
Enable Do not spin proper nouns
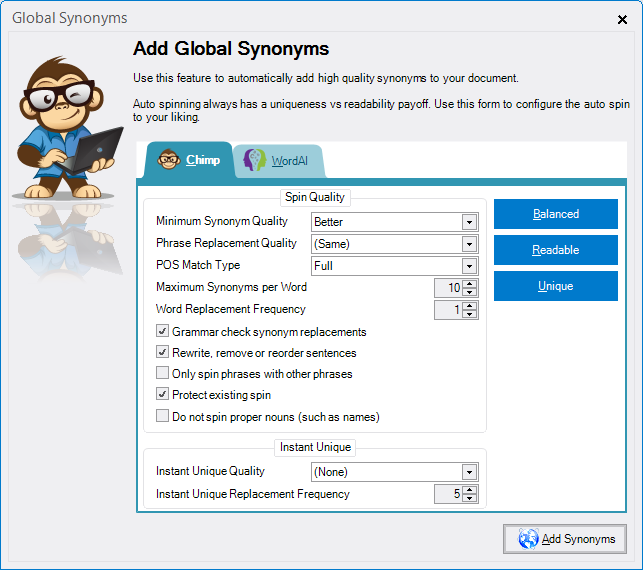pyautogui.click(x=162, y=416)
